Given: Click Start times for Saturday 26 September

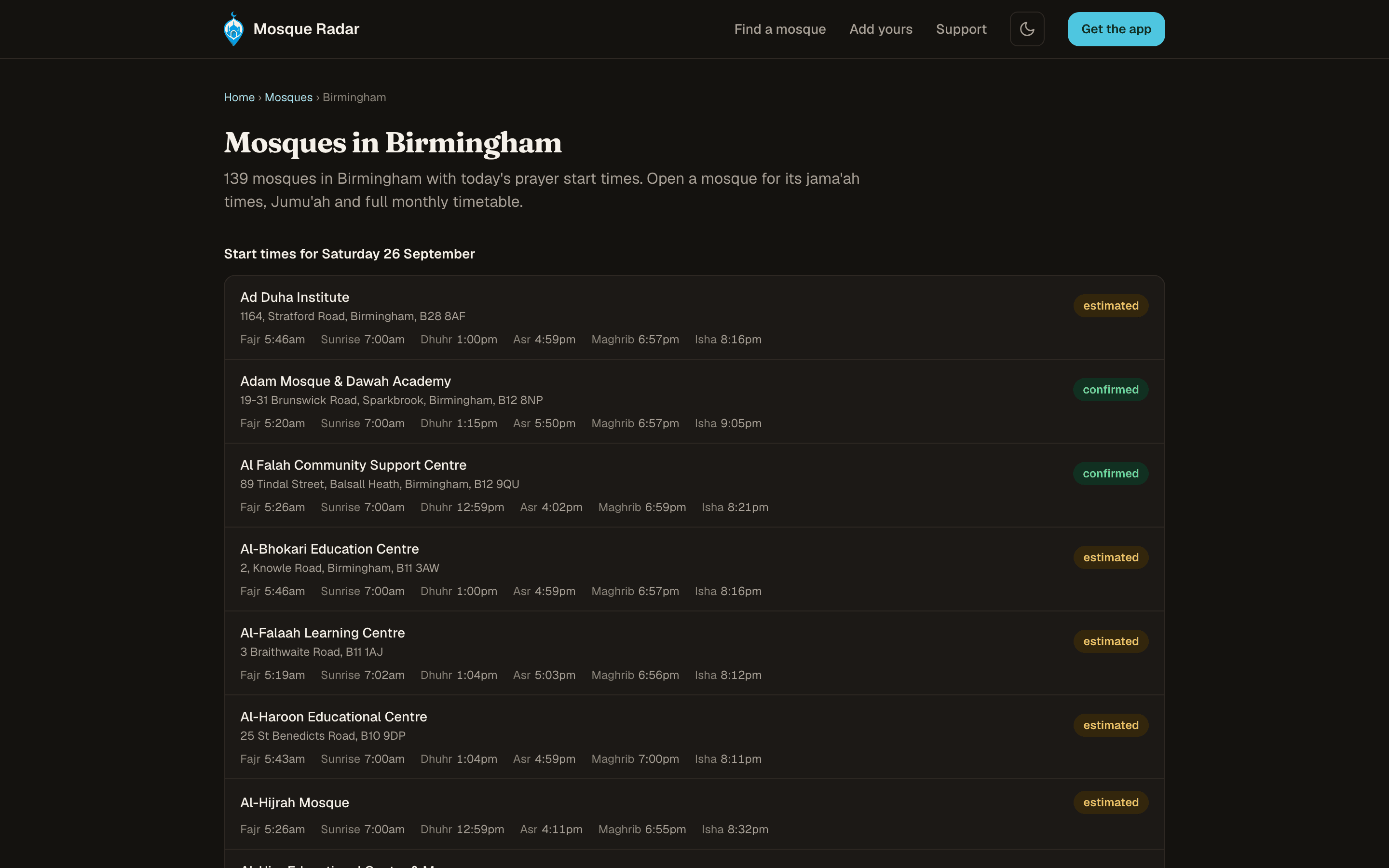Looking at the screenshot, I should coord(349,254).
